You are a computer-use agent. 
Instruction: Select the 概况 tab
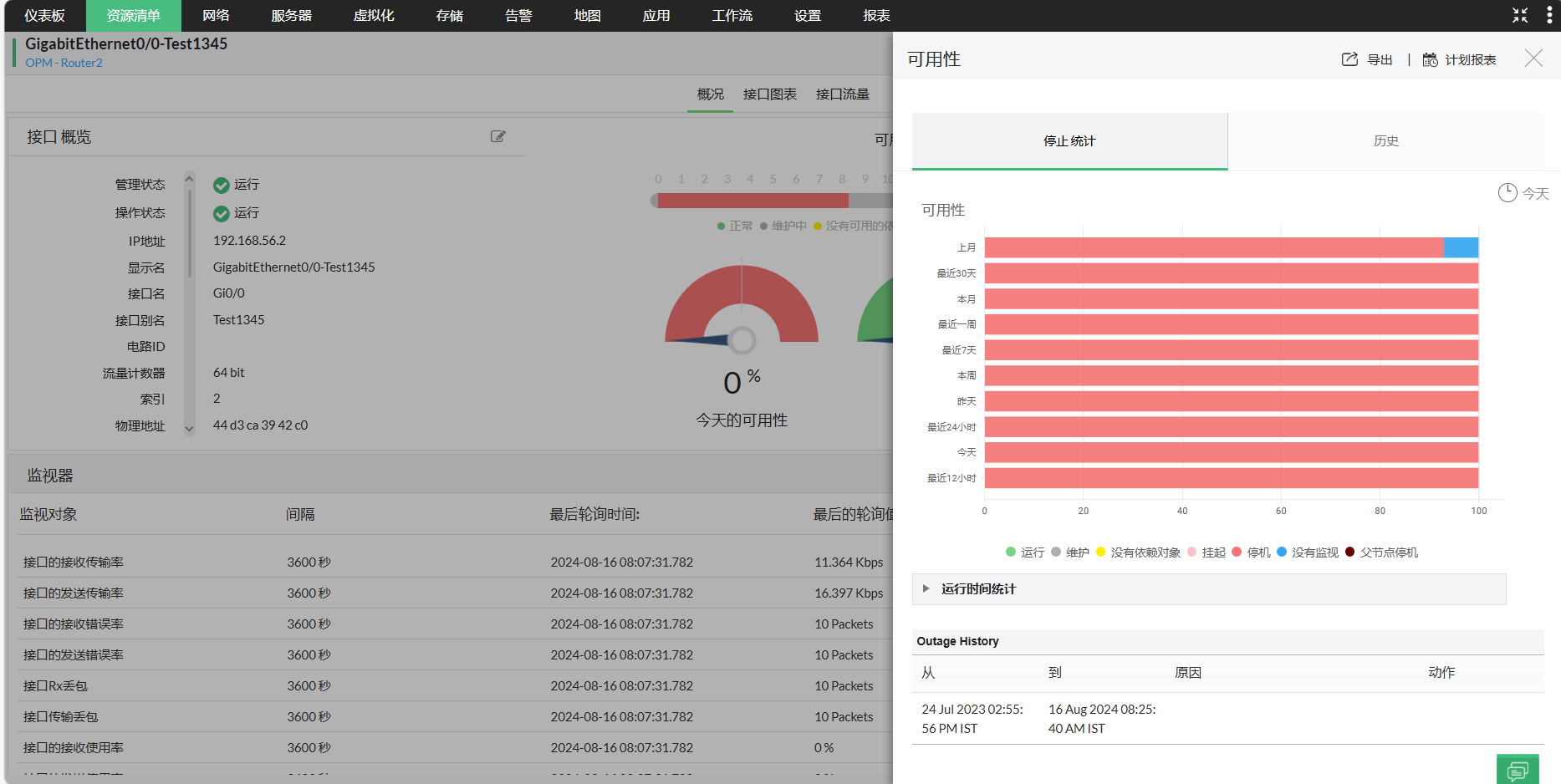pos(711,94)
